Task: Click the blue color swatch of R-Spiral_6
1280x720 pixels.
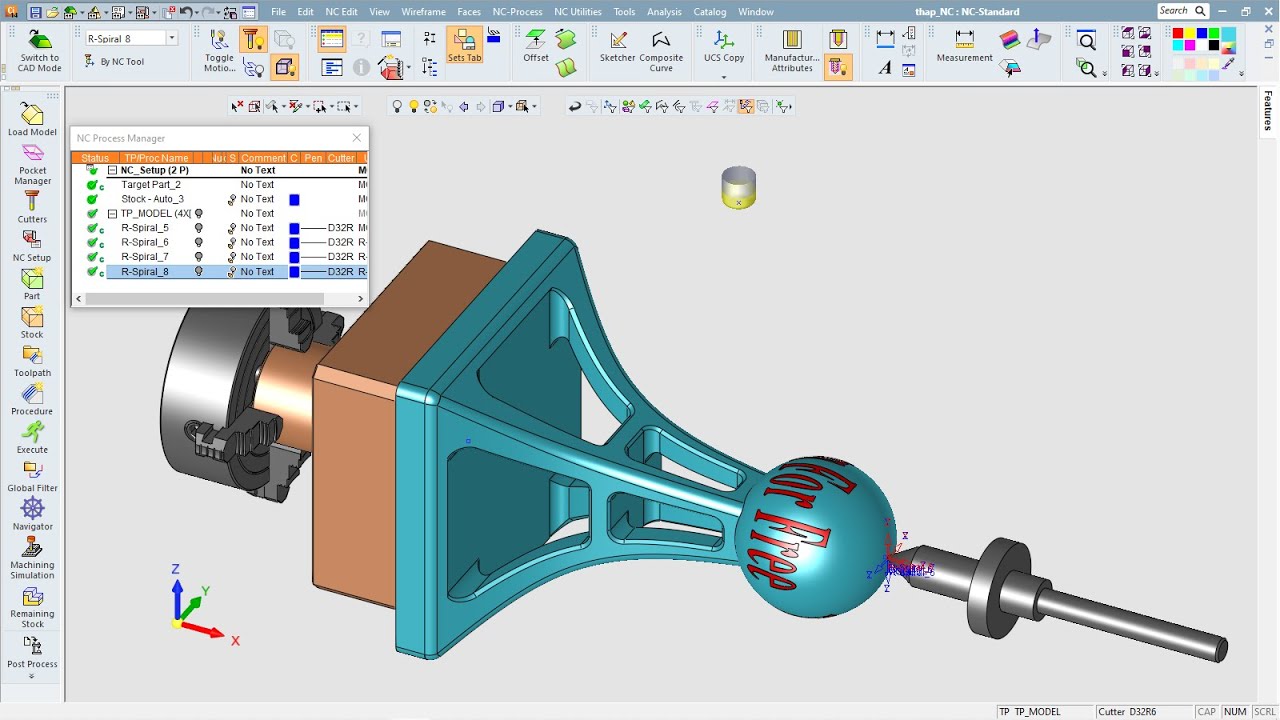Action: pyautogui.click(x=294, y=243)
